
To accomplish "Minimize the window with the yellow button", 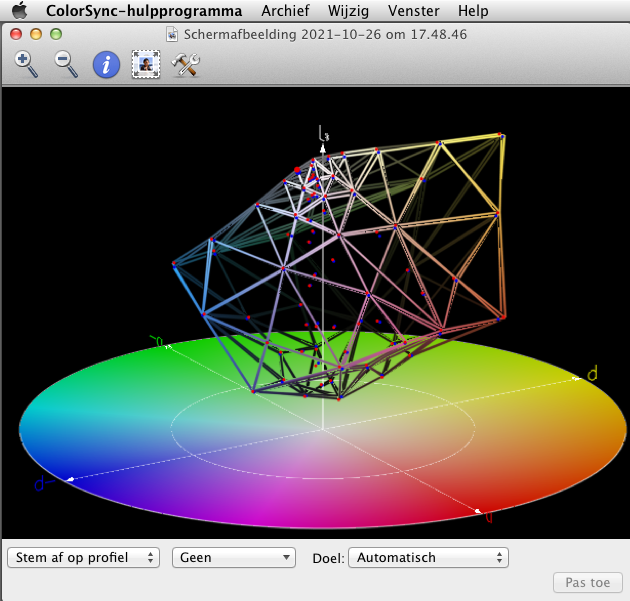I will click(x=35, y=34).
